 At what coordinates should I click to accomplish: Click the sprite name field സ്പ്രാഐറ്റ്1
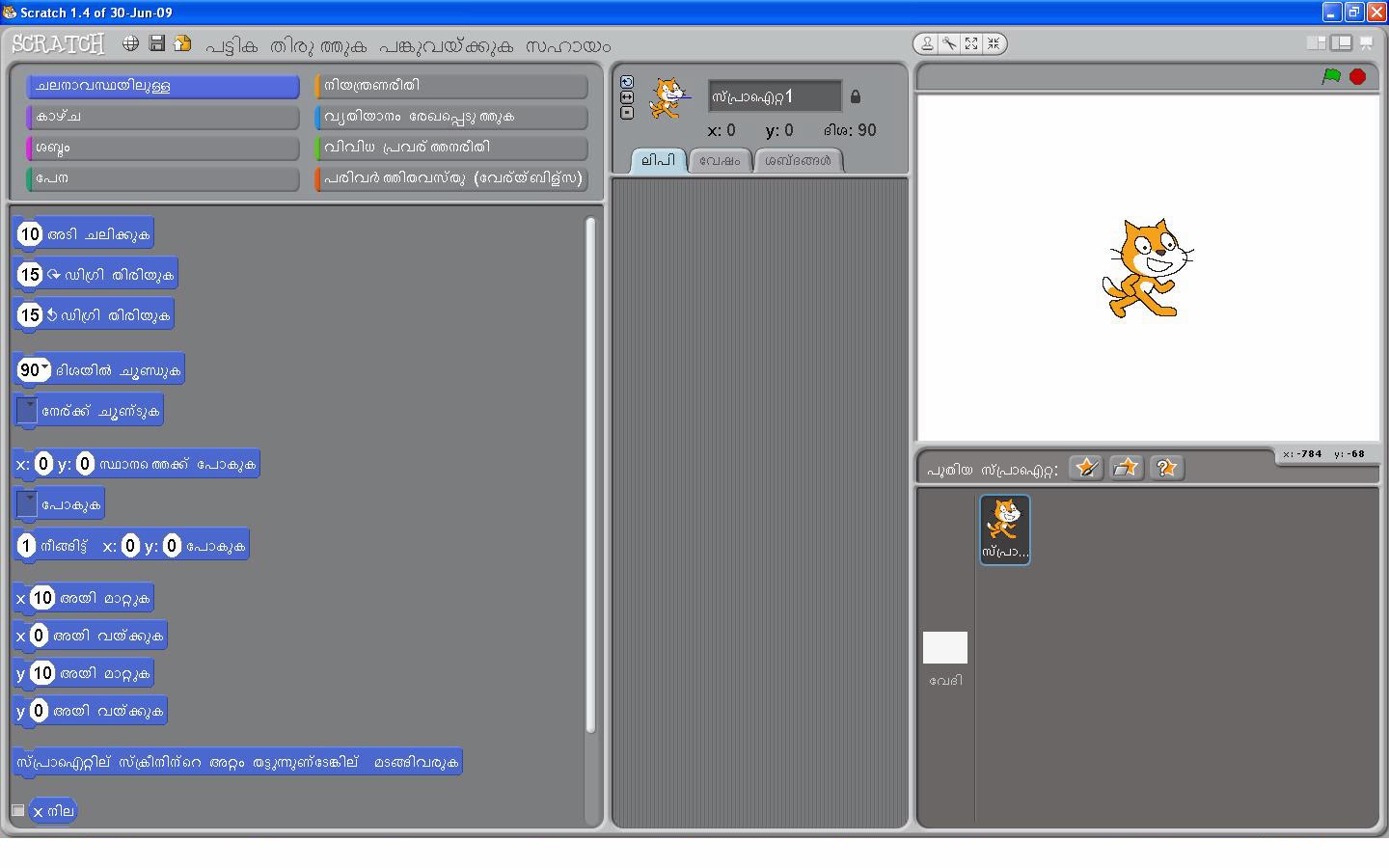click(772, 95)
